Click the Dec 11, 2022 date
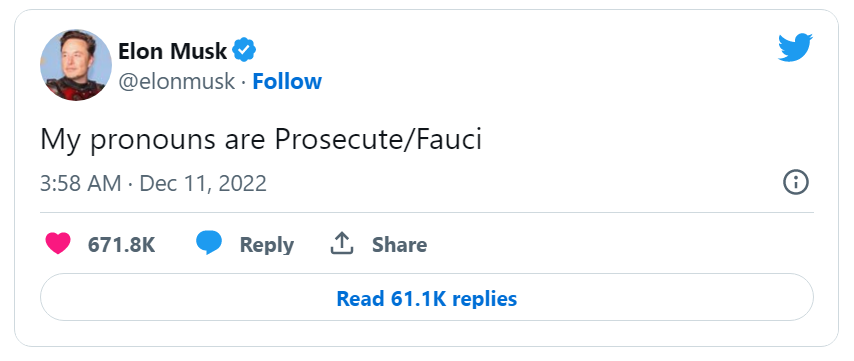Image resolution: width=854 pixels, height=361 pixels. tap(203, 183)
